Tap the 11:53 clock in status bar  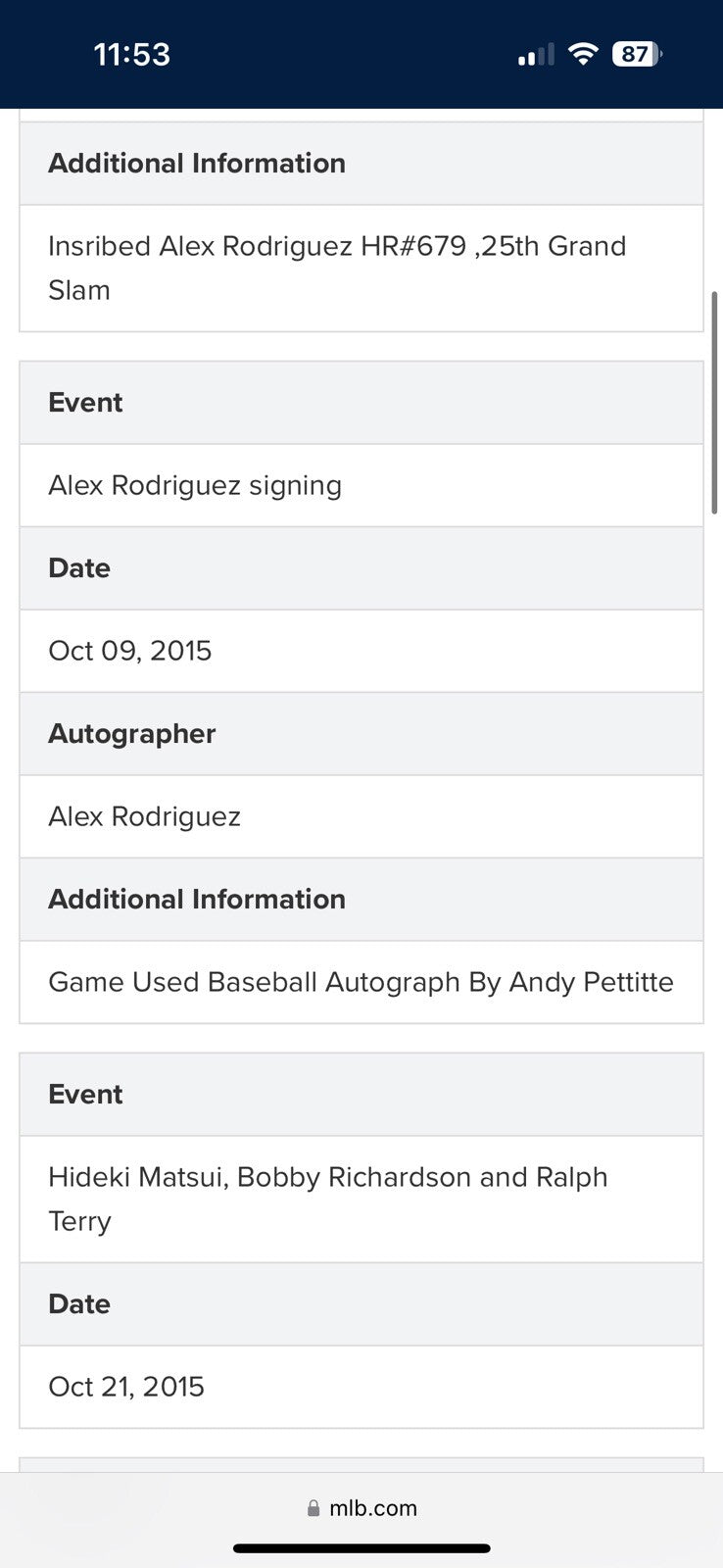[131, 54]
